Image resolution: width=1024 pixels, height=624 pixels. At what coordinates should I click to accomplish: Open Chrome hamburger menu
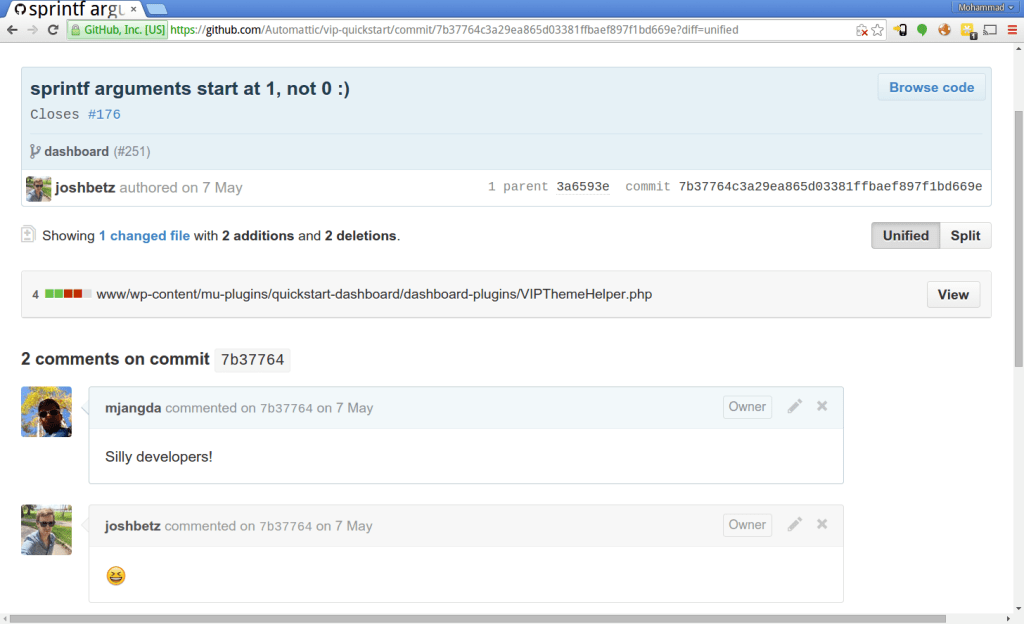point(1012,30)
